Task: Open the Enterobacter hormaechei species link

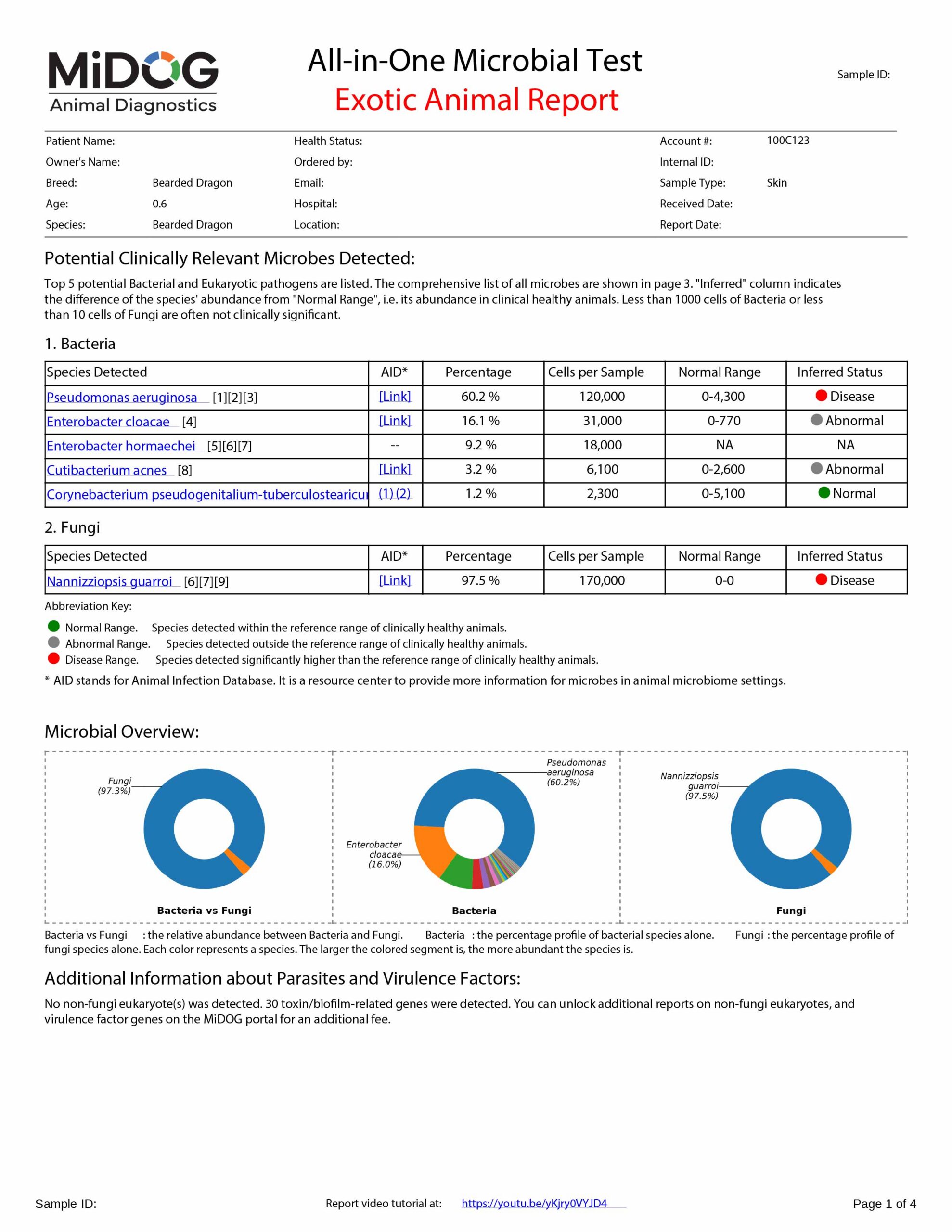Action: (121, 446)
